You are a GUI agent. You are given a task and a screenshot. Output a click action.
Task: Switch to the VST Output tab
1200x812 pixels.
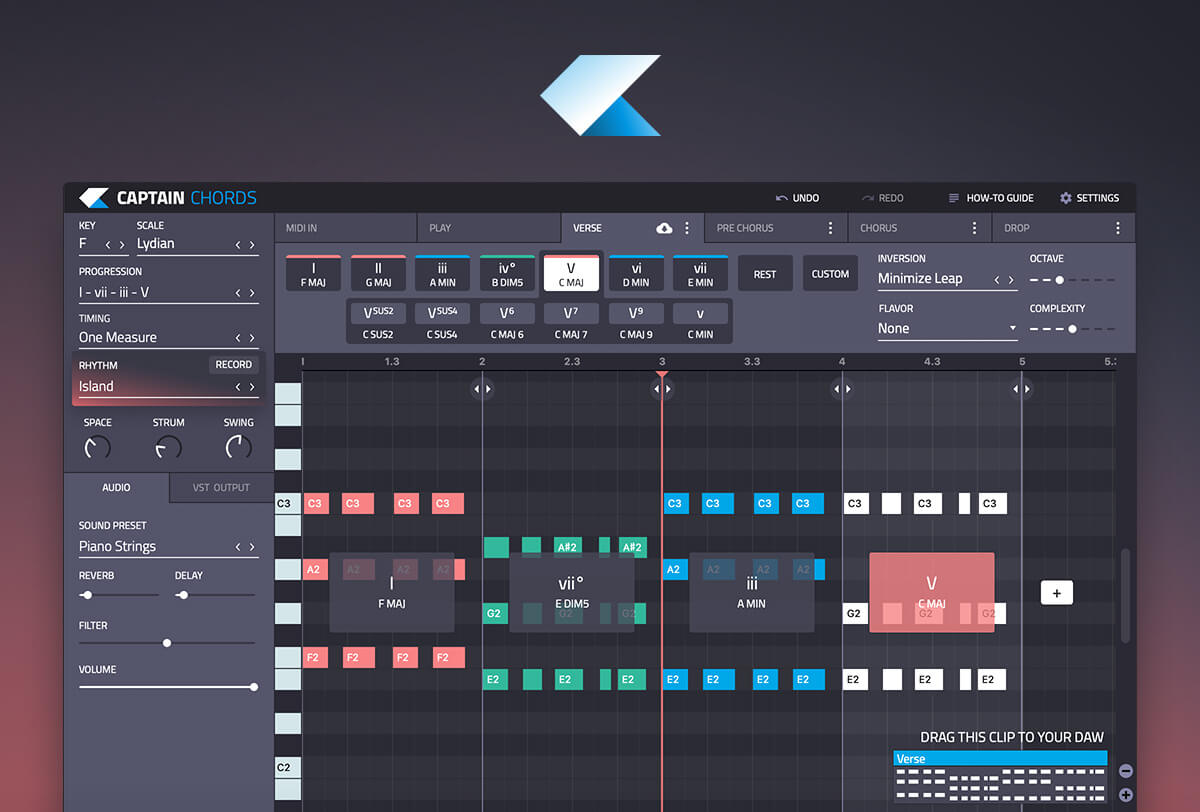pos(221,487)
